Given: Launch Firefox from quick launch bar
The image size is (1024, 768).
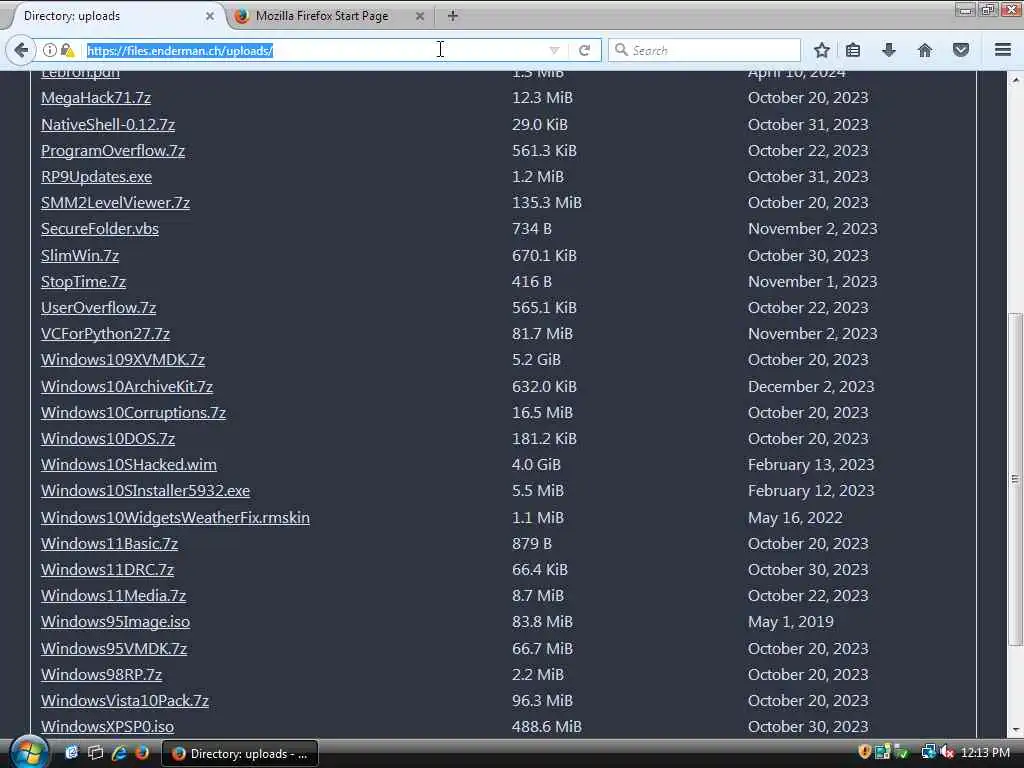Looking at the screenshot, I should (142, 753).
